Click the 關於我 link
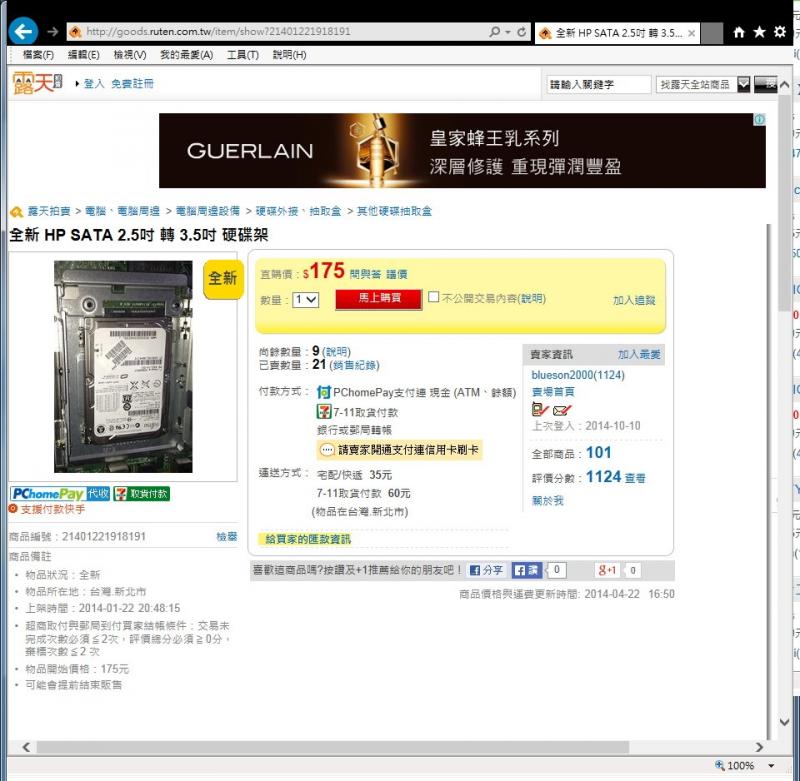 click(547, 500)
